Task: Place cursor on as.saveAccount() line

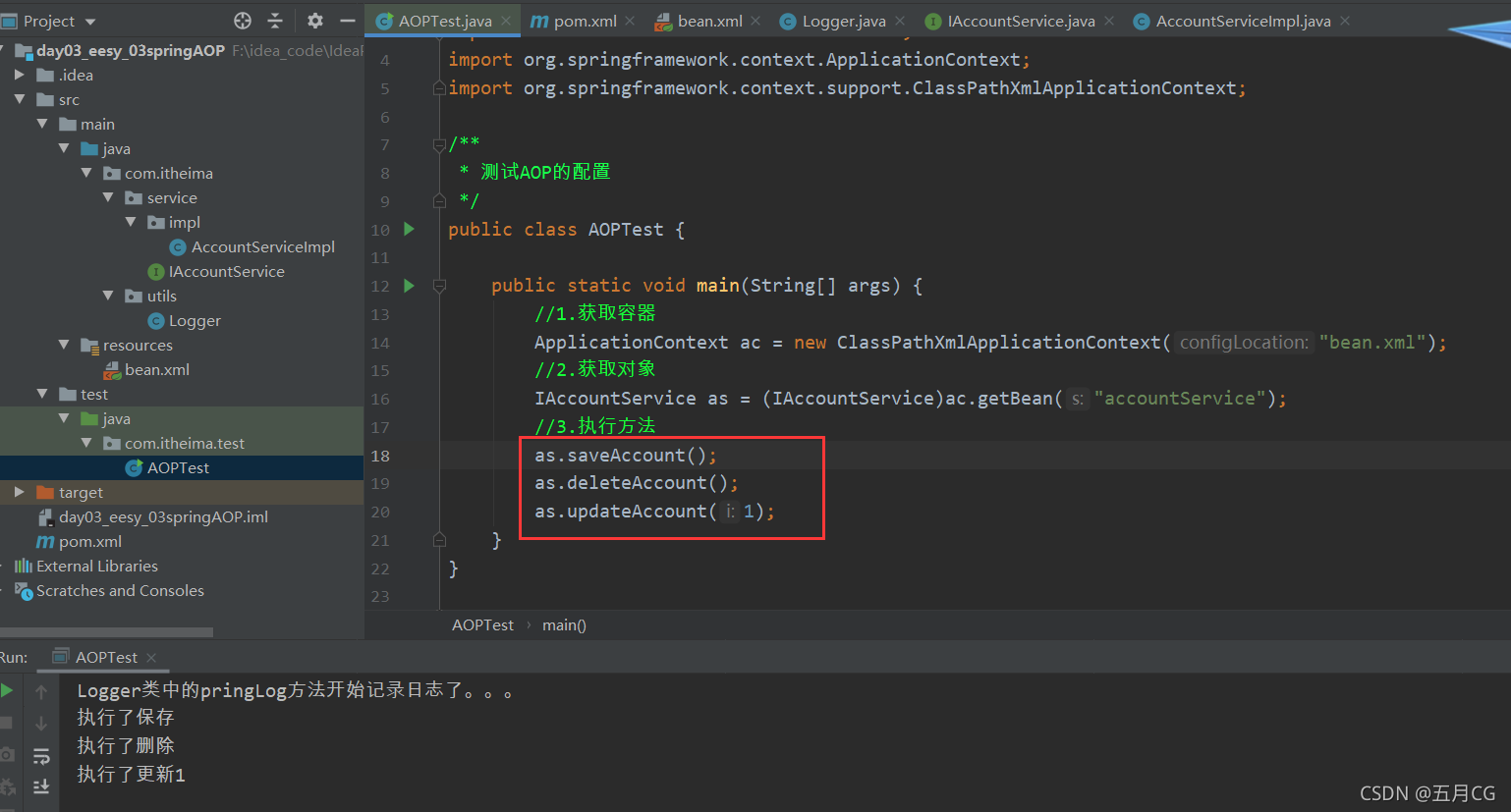Action: (626, 455)
